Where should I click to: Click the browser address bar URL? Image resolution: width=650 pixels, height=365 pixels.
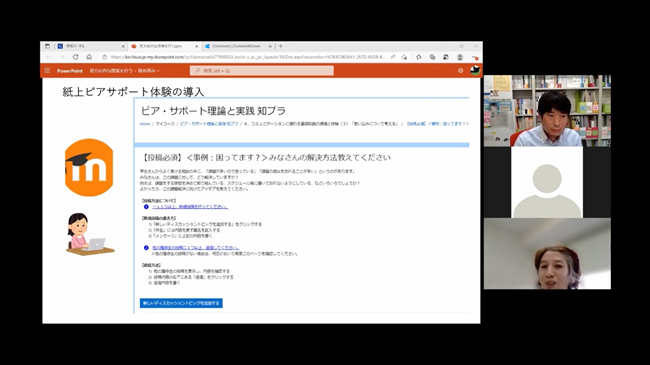point(248,57)
